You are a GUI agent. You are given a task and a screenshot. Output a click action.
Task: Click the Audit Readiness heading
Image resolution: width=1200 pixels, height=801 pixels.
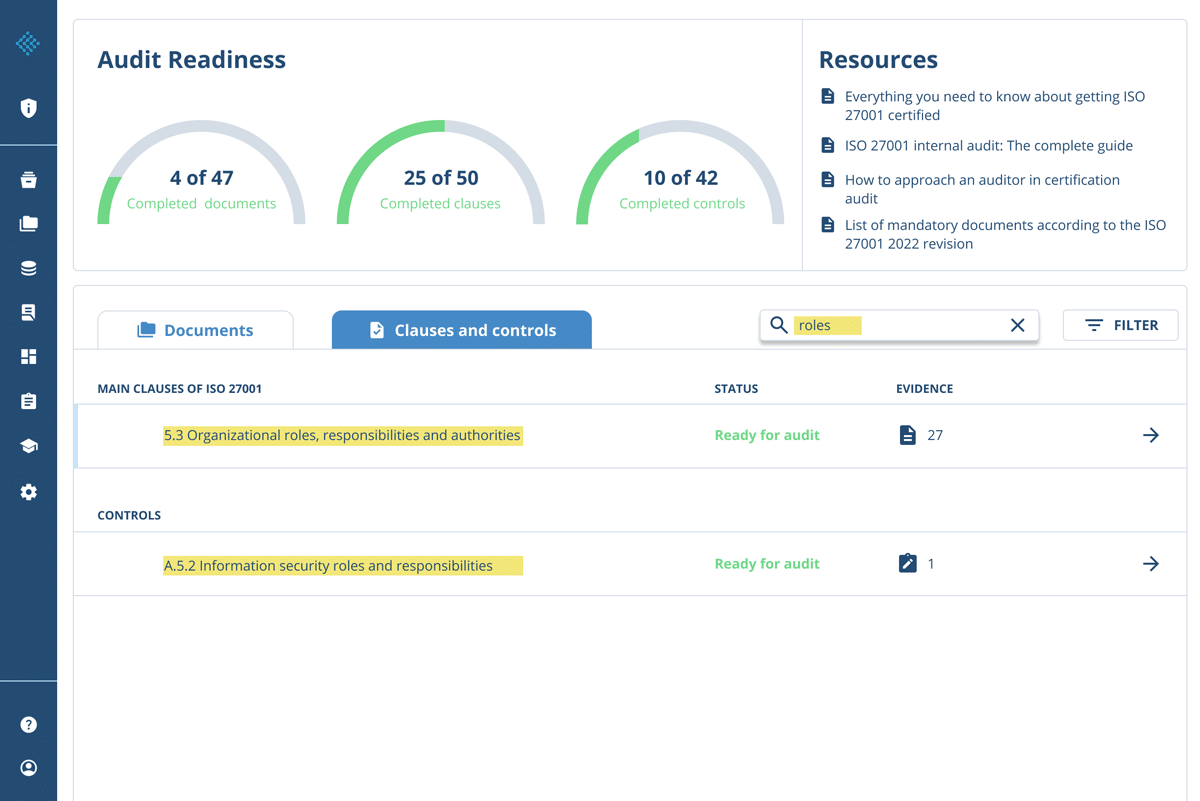(191, 60)
